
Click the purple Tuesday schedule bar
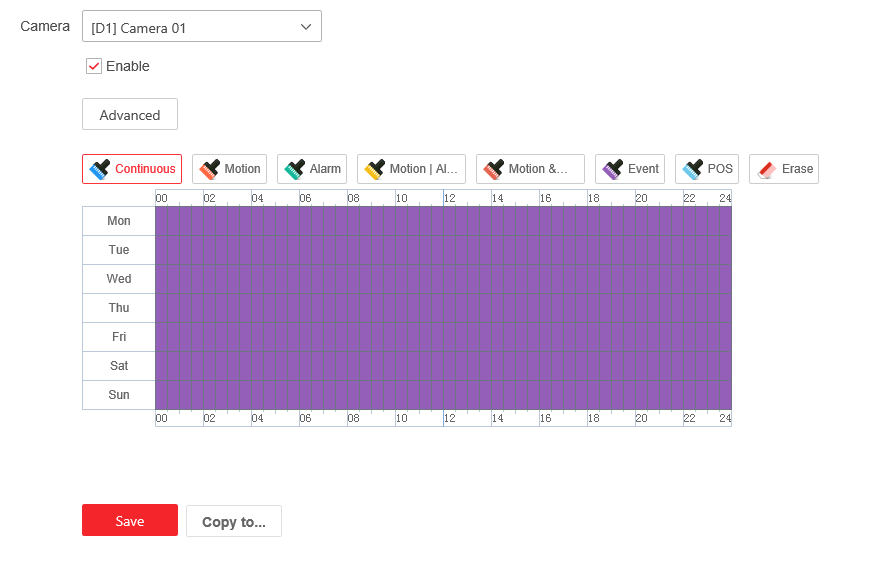[x=443, y=250]
